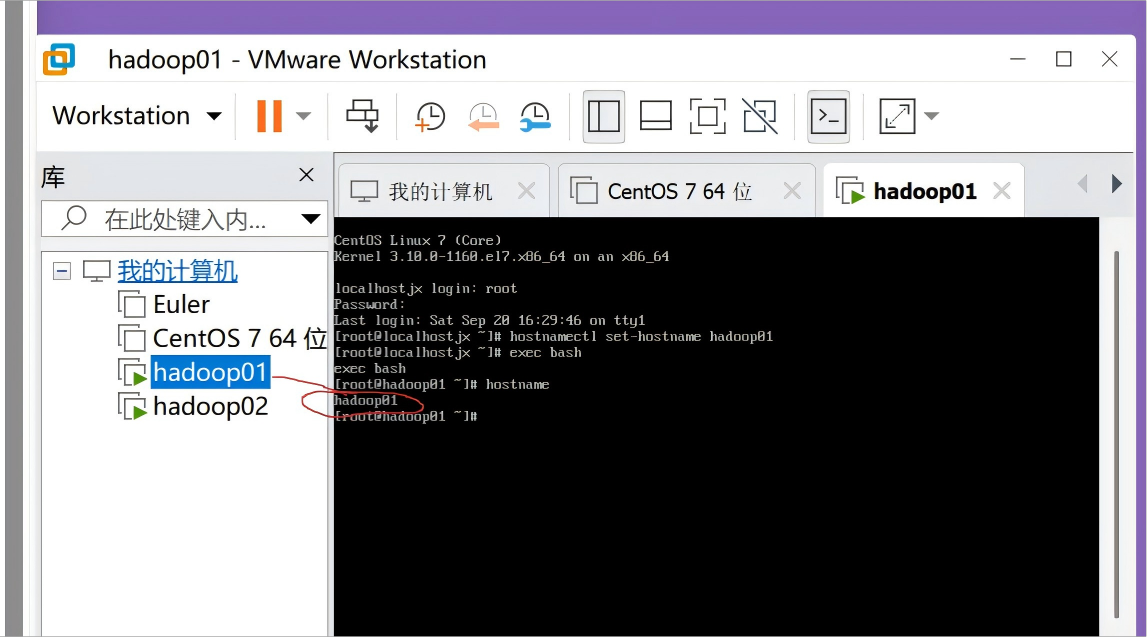
Task: Enter full screen mode icon
Action: pos(708,116)
